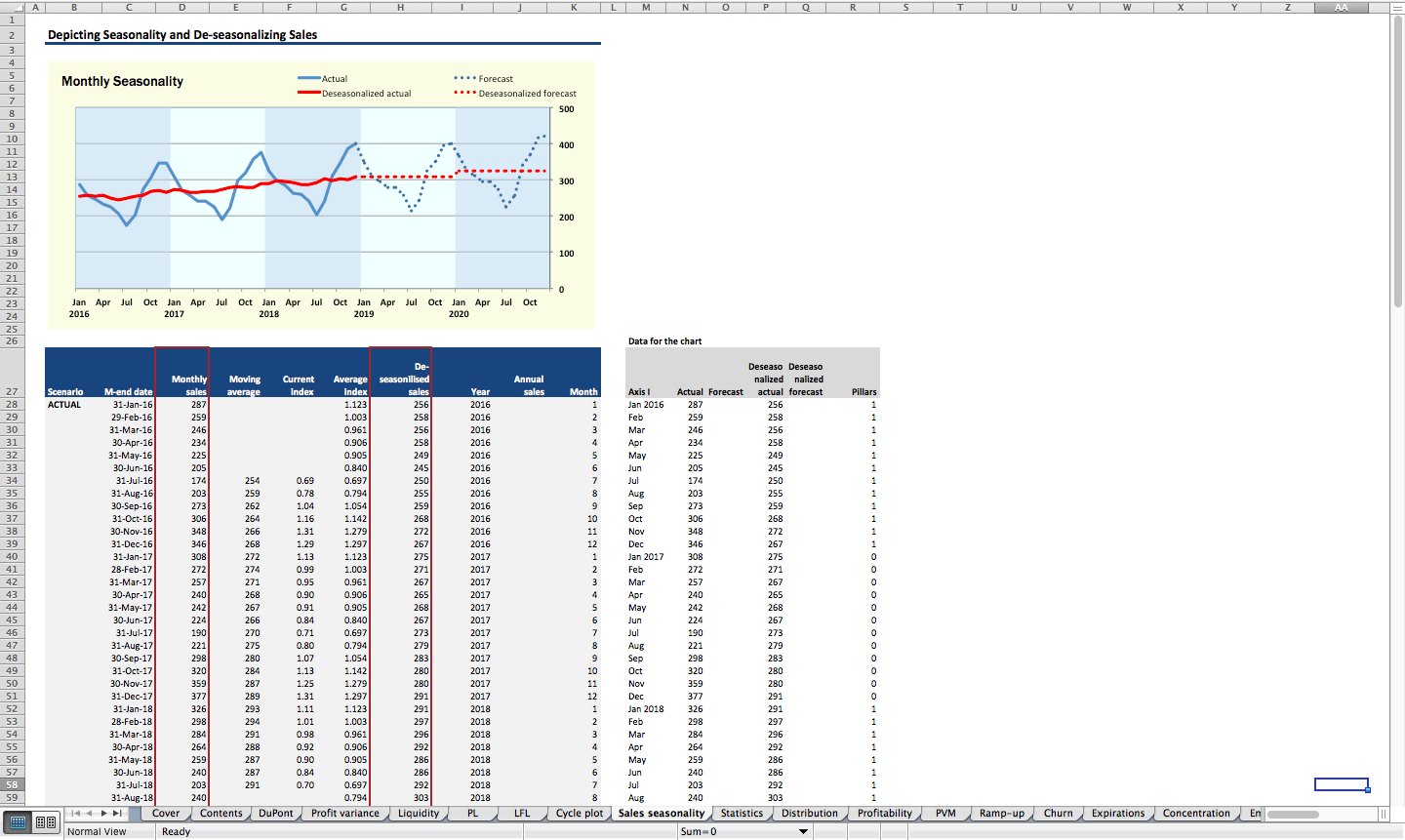
Task: Click the Forecast legend entry in chart
Action: coord(484,79)
